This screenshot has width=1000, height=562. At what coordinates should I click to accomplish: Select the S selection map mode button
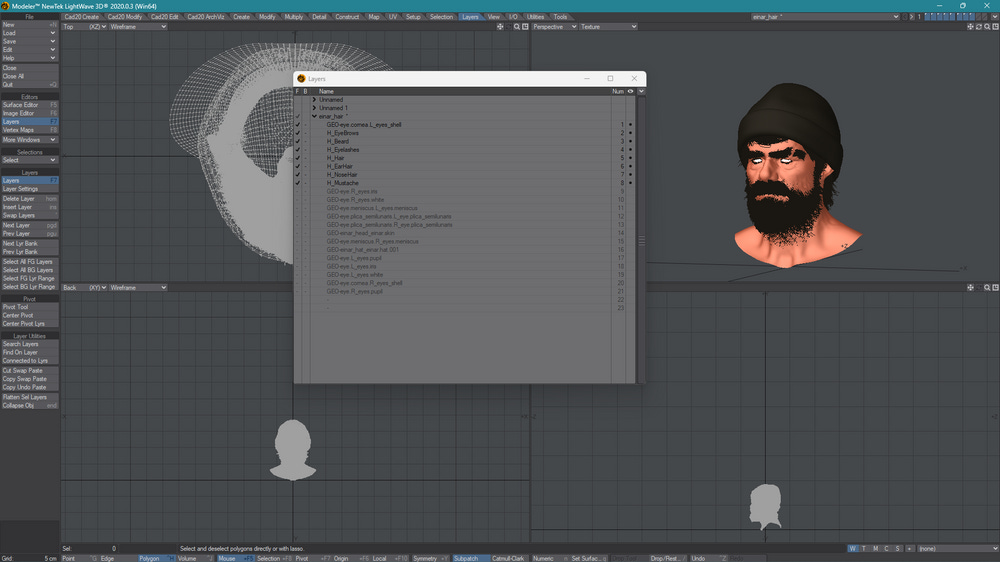[x=897, y=549]
